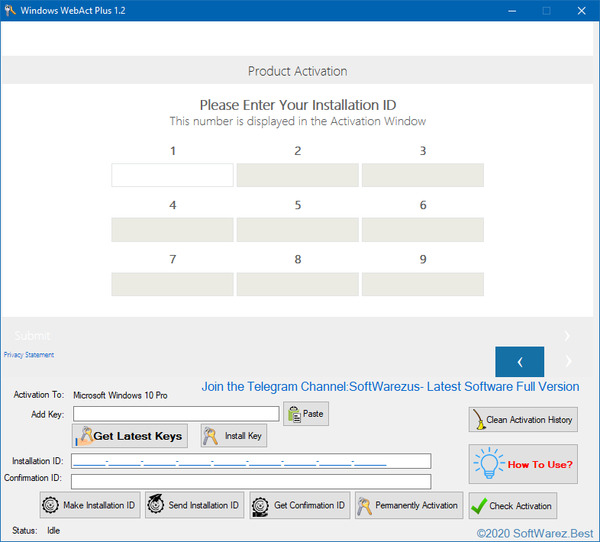Open the Join the Telegram Channel link
Image resolution: width=600 pixels, height=542 pixels.
click(x=390, y=387)
